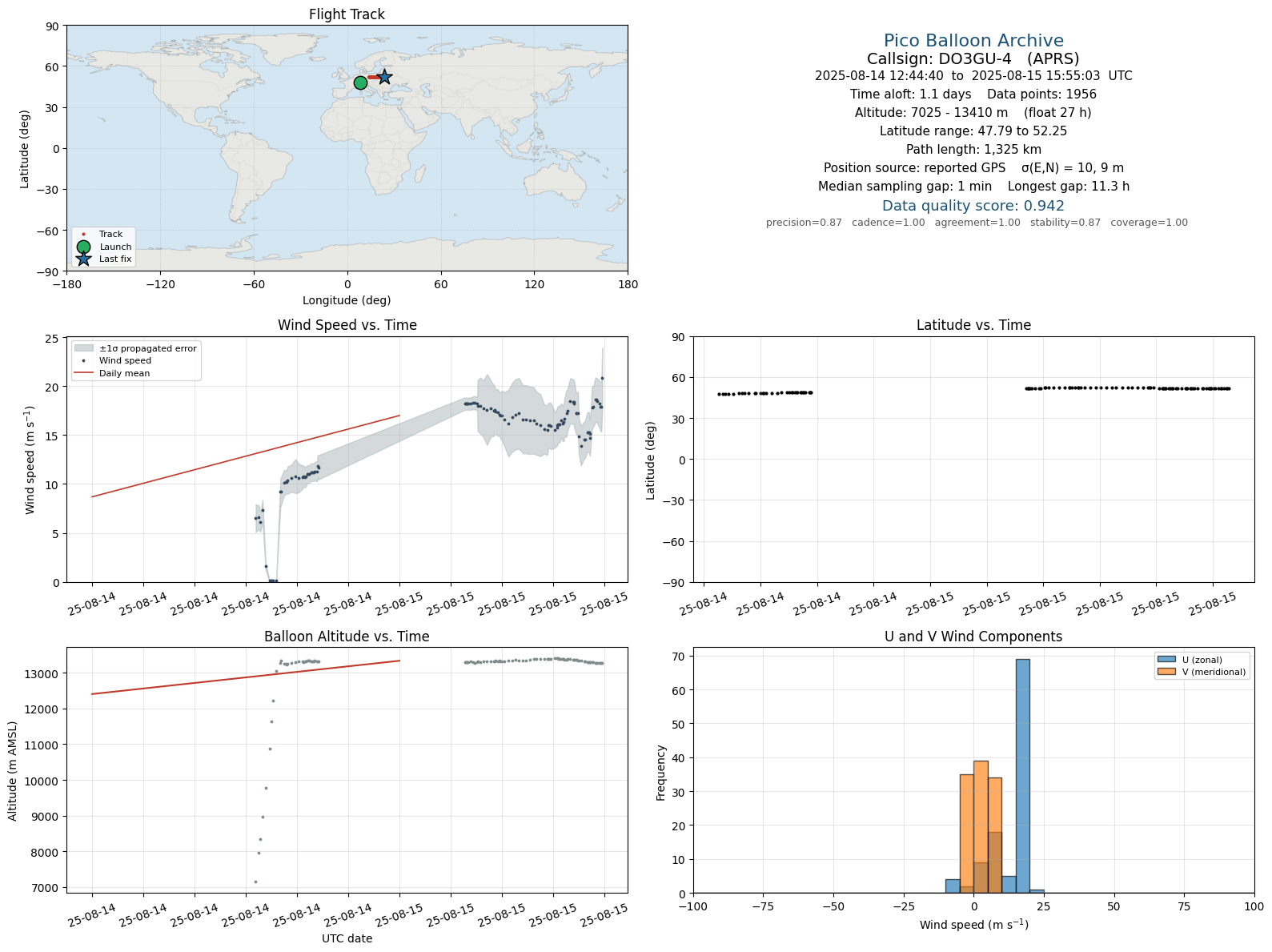Select the Last fix star in the map legend
This screenshot has width=1272, height=952.
click(x=83, y=259)
